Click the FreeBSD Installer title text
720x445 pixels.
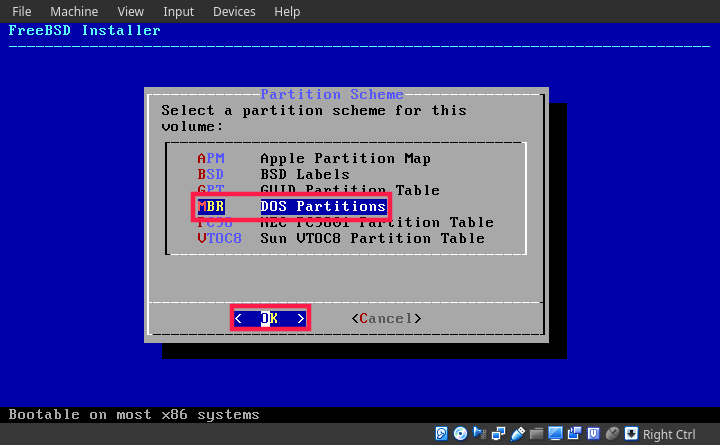(x=84, y=30)
